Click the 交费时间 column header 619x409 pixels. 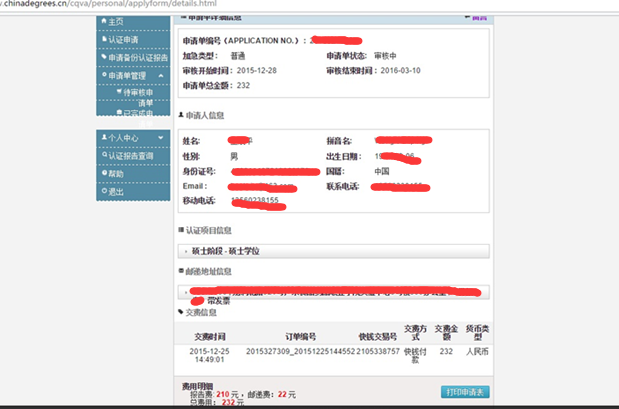pyautogui.click(x=210, y=337)
